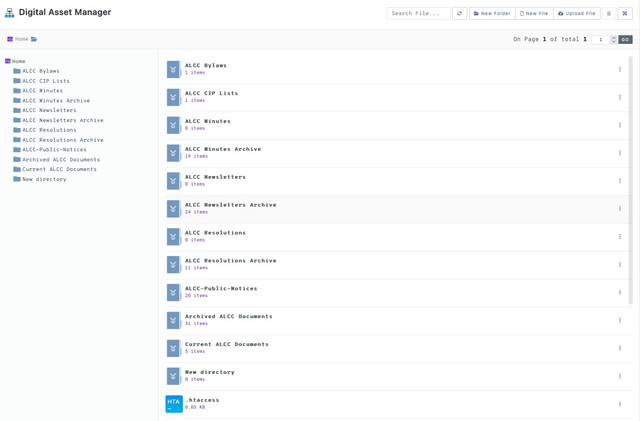Open the three-dot menu for ALCC Minutes Archive

[x=620, y=153]
